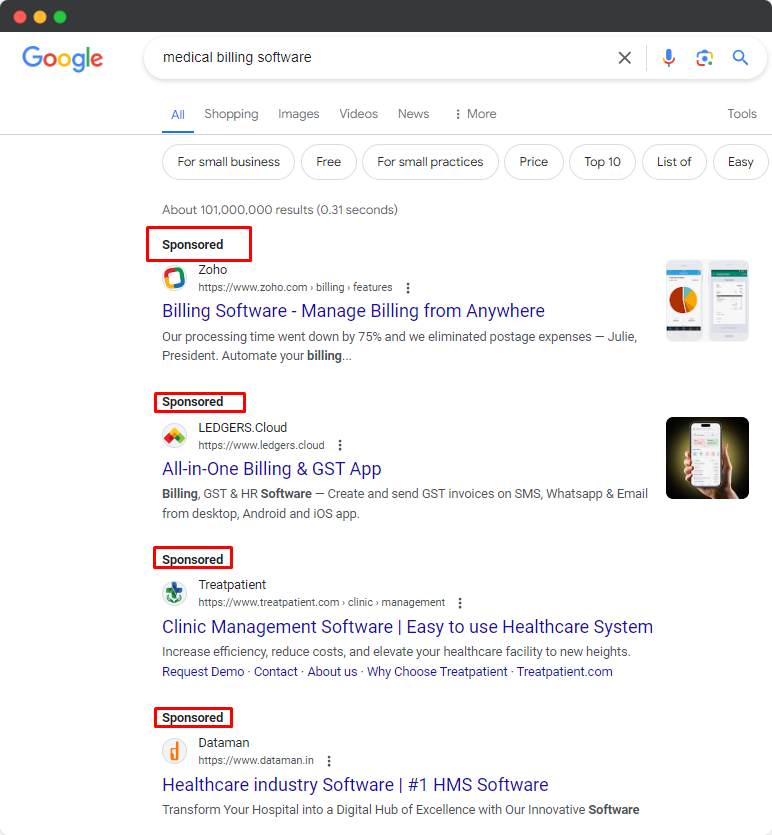Apply the For small business filter chip

pyautogui.click(x=228, y=162)
